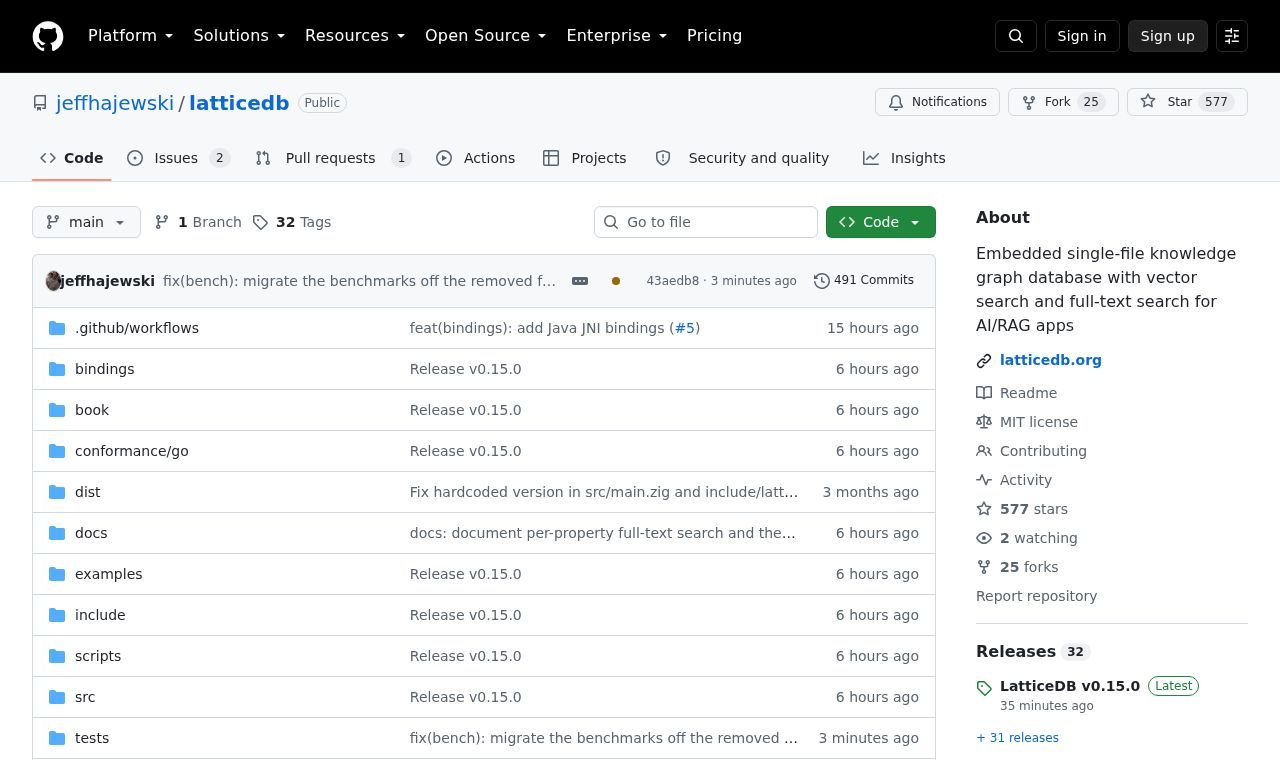
Task: Open the LatticeDB v0.15.0 release
Action: [1070, 686]
